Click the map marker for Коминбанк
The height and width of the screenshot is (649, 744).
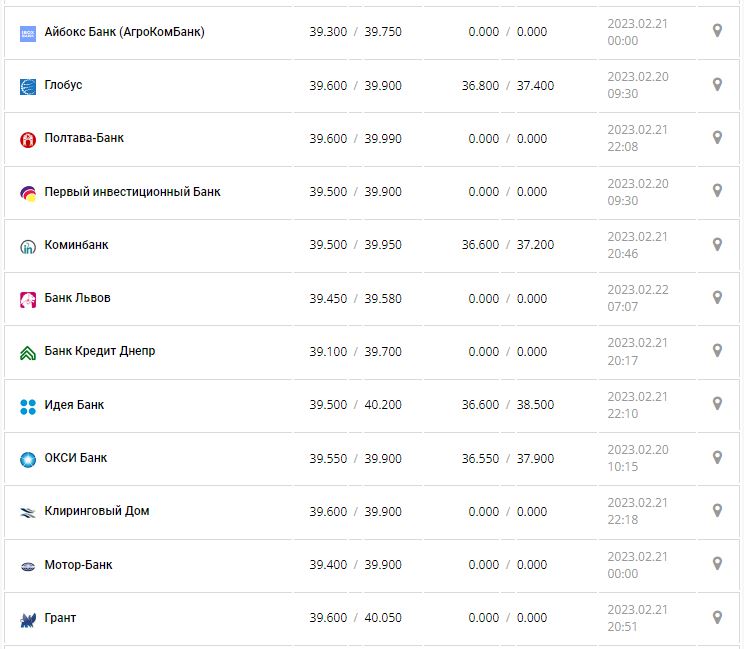[717, 244]
